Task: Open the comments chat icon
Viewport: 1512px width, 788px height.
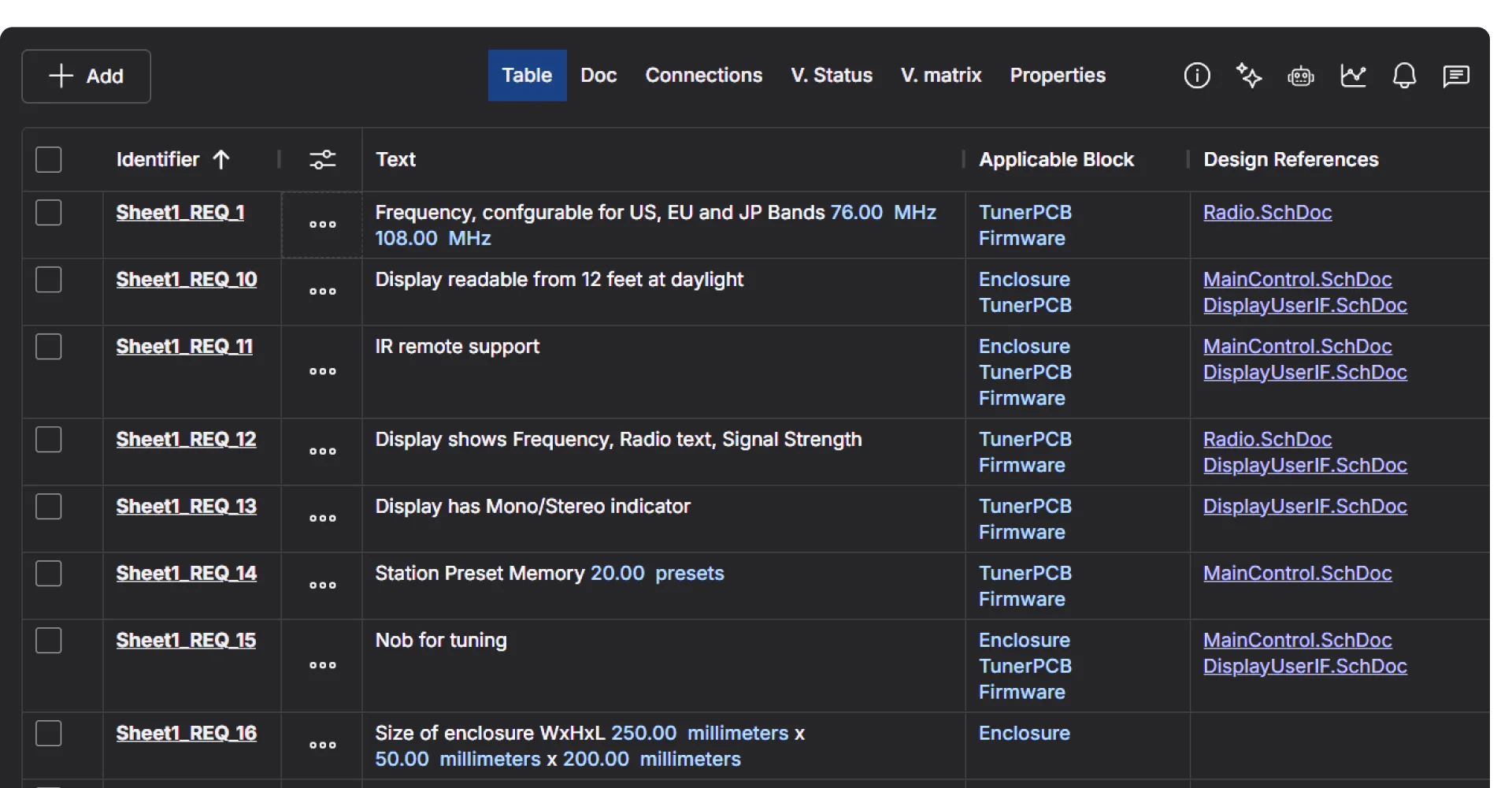Action: pyautogui.click(x=1456, y=76)
